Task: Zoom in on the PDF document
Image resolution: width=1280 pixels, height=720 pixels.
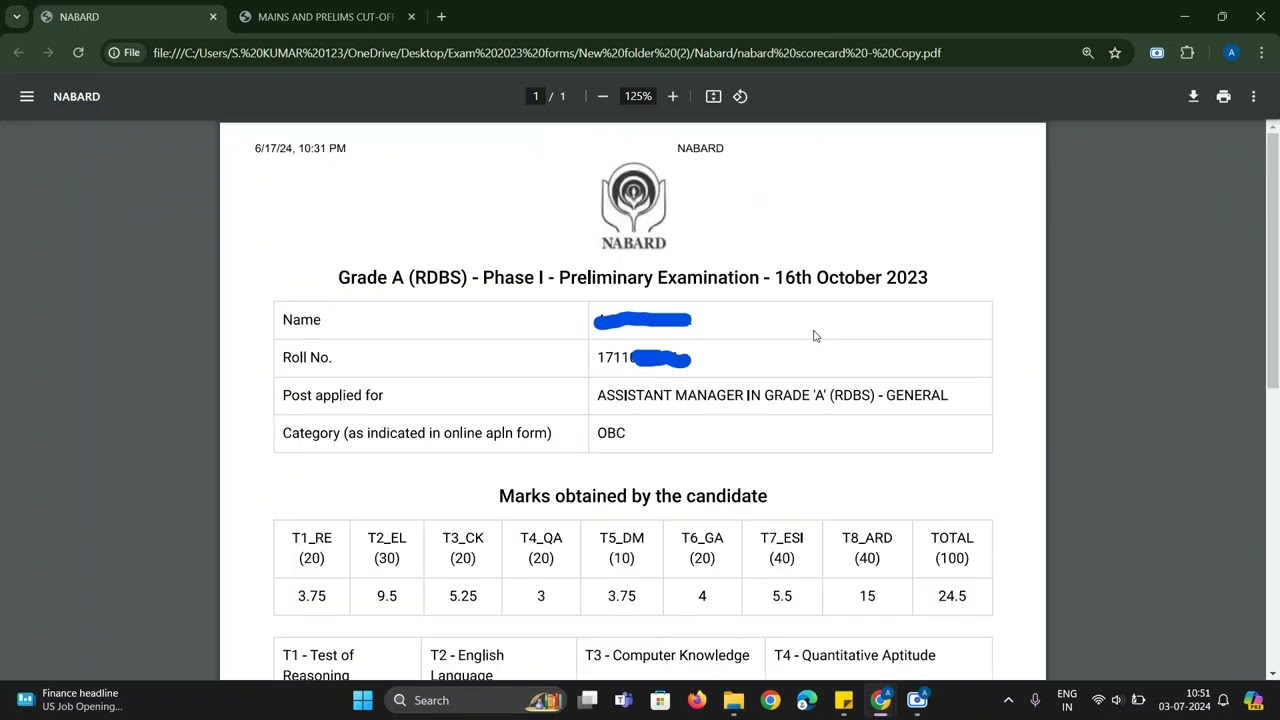Action: (x=673, y=97)
